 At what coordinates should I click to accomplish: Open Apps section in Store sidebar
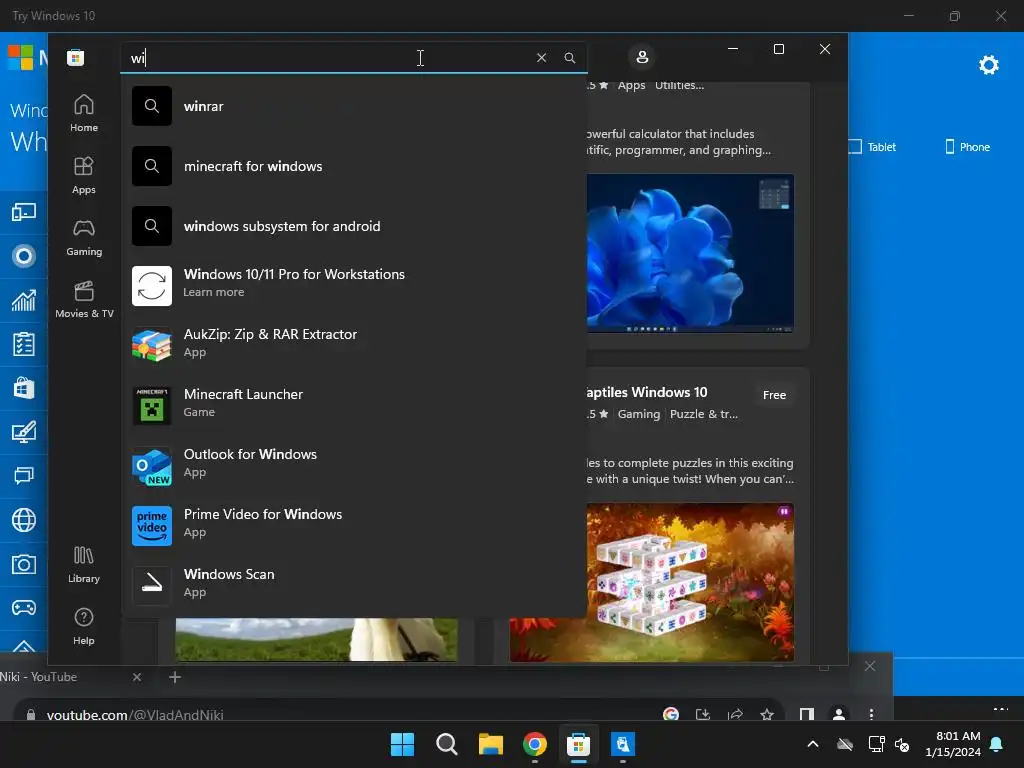pyautogui.click(x=84, y=176)
